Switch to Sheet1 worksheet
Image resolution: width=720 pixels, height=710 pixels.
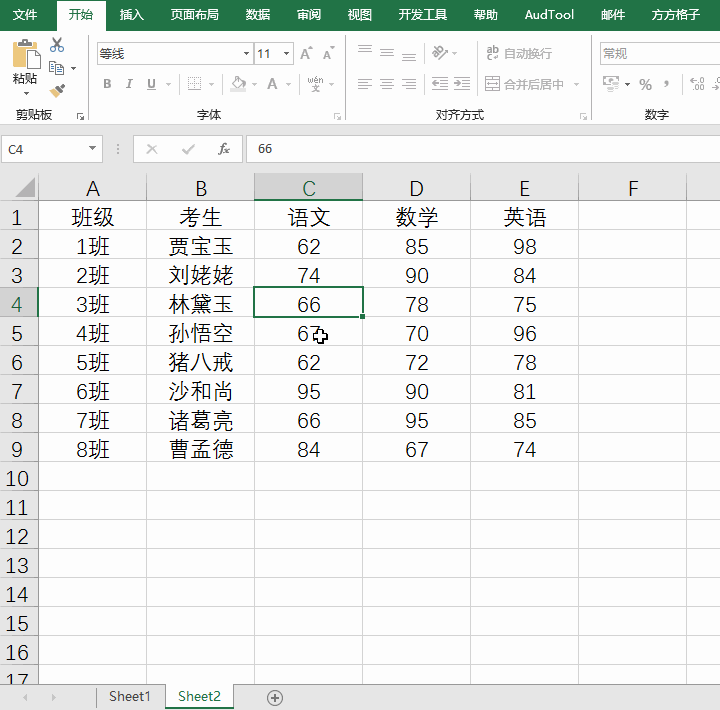[x=130, y=696]
